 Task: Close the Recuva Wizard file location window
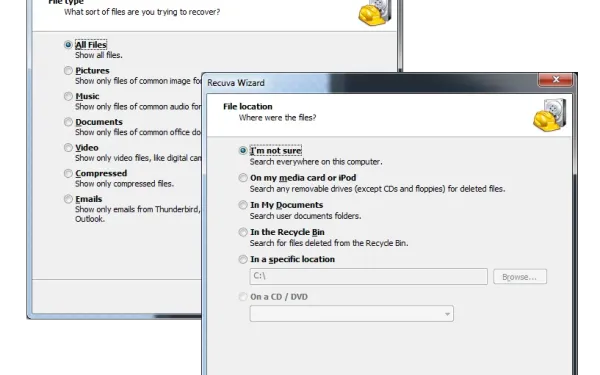(556, 79)
